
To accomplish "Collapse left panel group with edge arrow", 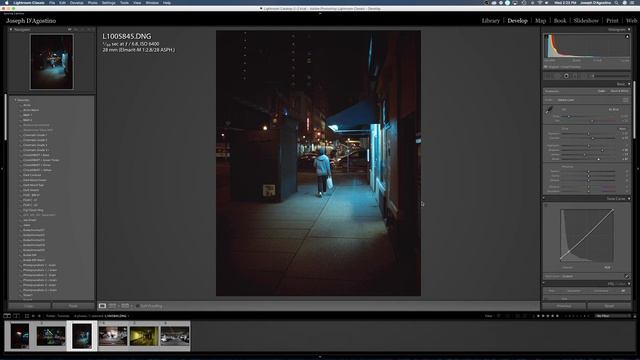I will tap(2, 168).
